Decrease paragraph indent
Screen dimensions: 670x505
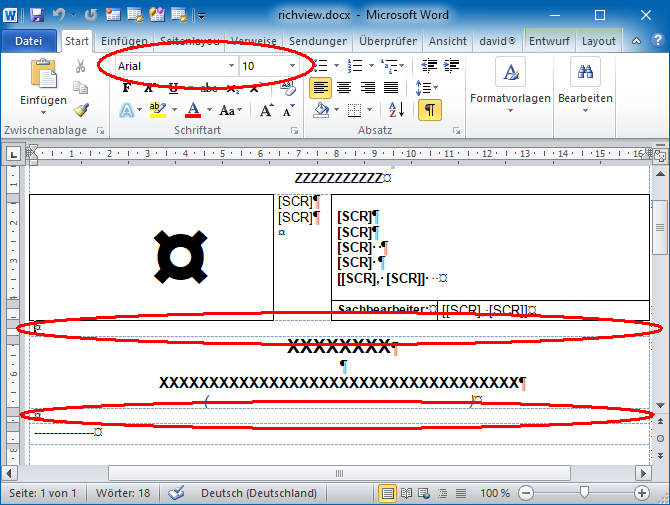tap(429, 65)
